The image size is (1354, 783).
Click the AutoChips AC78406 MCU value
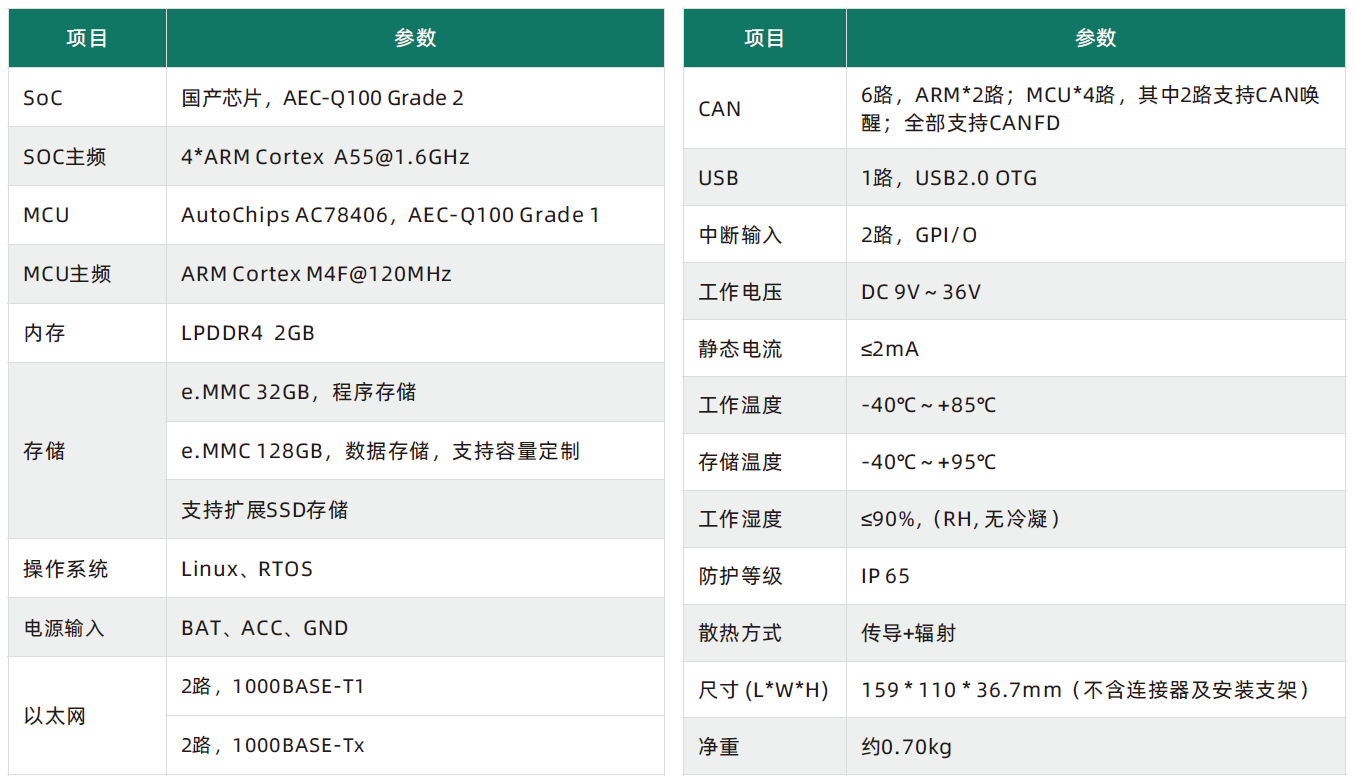(x=415, y=215)
